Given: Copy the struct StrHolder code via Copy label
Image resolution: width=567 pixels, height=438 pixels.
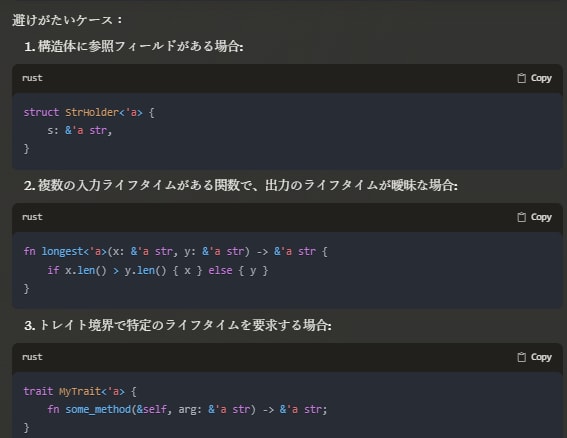Looking at the screenshot, I should [x=541, y=78].
